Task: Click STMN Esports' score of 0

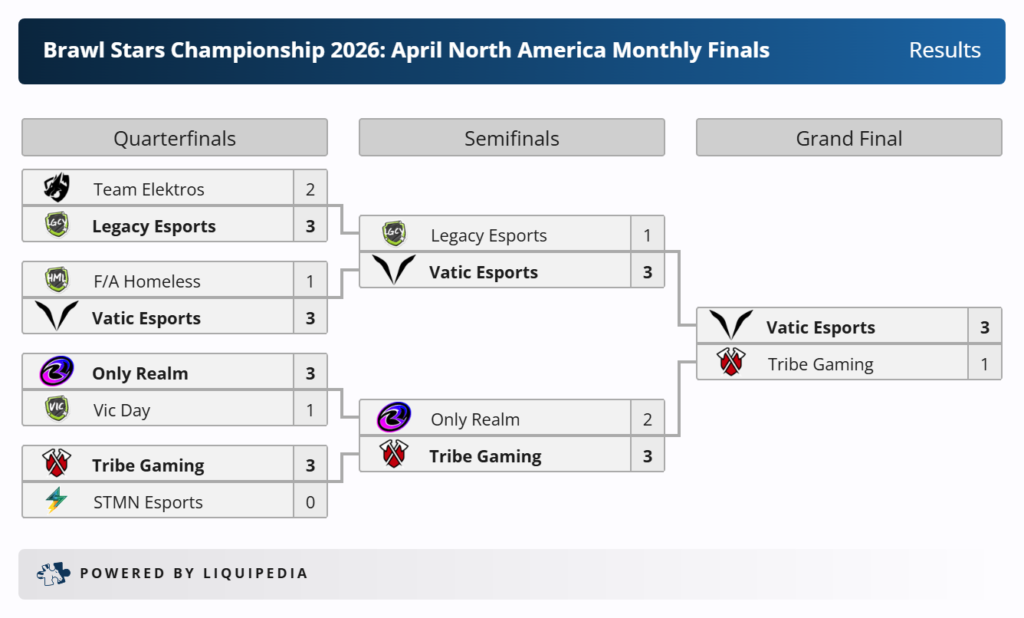Action: [x=310, y=502]
